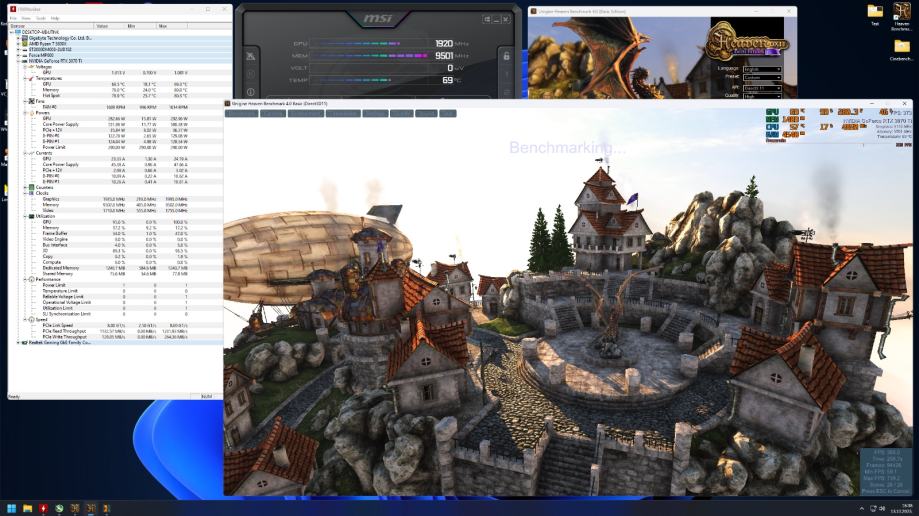Select the Reliable Voltage Limit row
The height and width of the screenshot is (516, 919).
(115, 297)
